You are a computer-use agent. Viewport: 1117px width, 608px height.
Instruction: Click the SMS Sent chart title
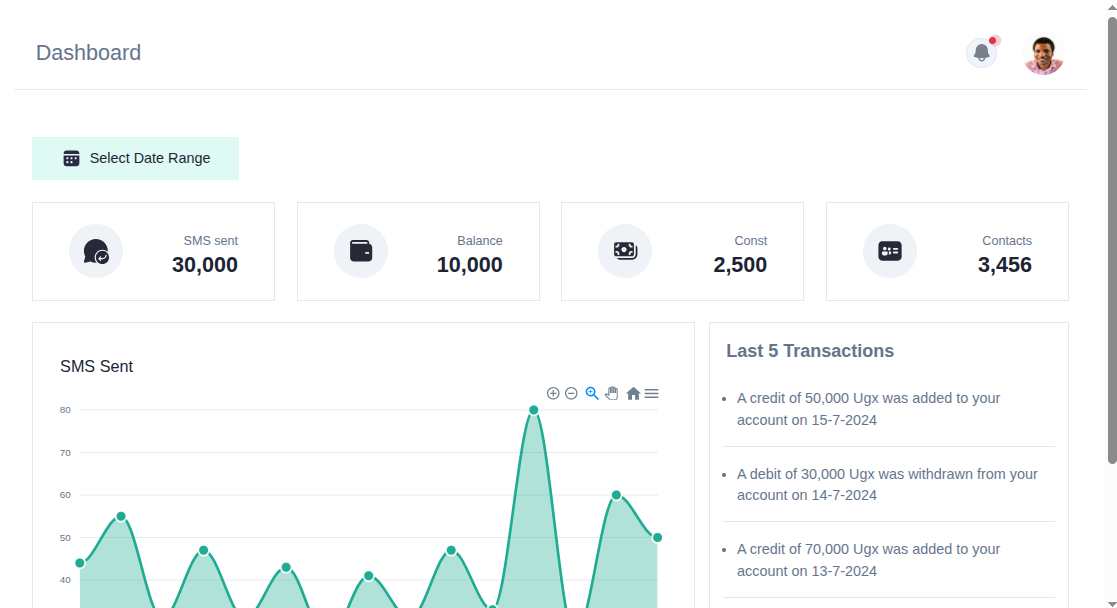(x=96, y=366)
